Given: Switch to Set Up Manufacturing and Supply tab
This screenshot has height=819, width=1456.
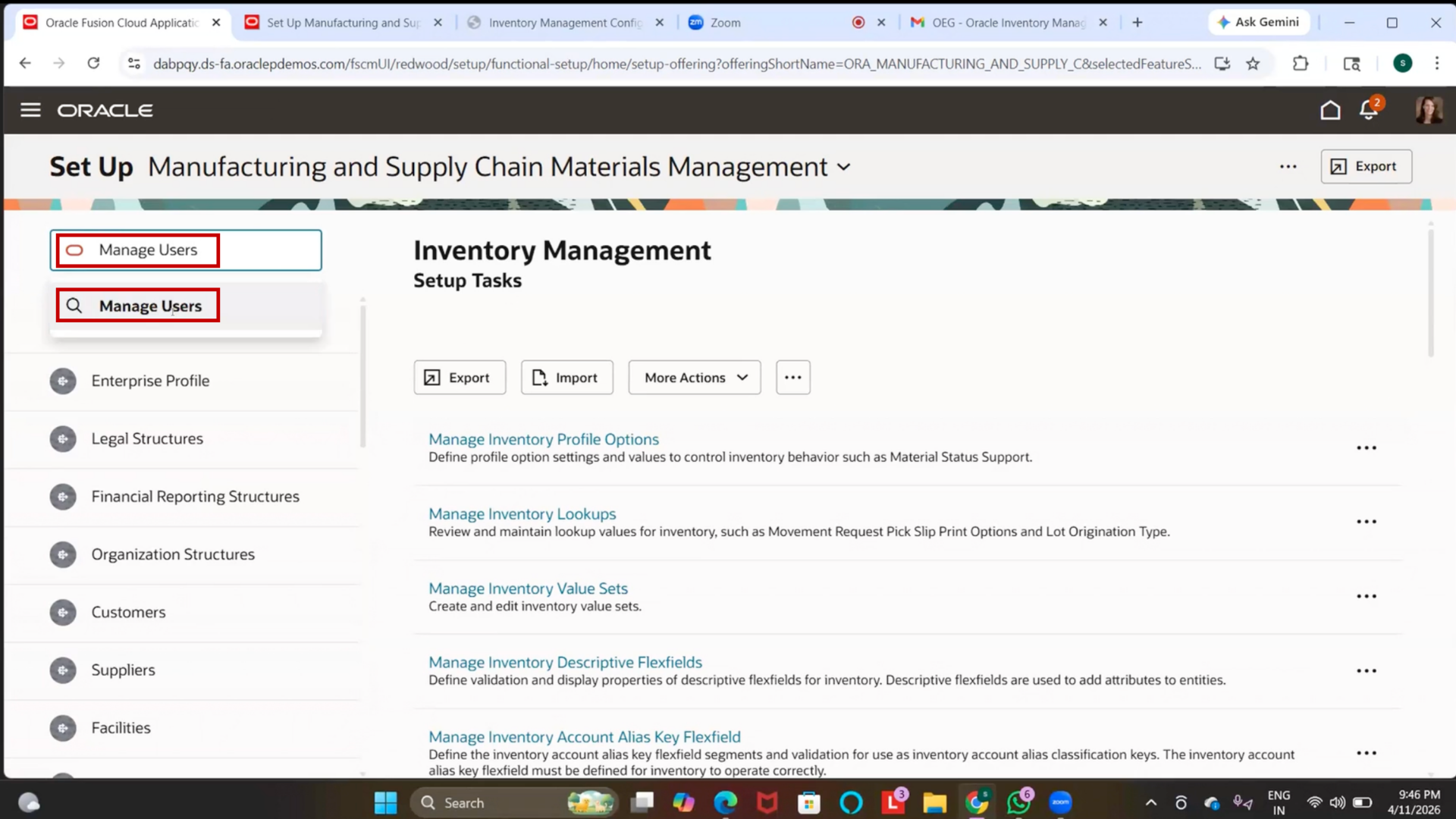Looking at the screenshot, I should pos(343,23).
